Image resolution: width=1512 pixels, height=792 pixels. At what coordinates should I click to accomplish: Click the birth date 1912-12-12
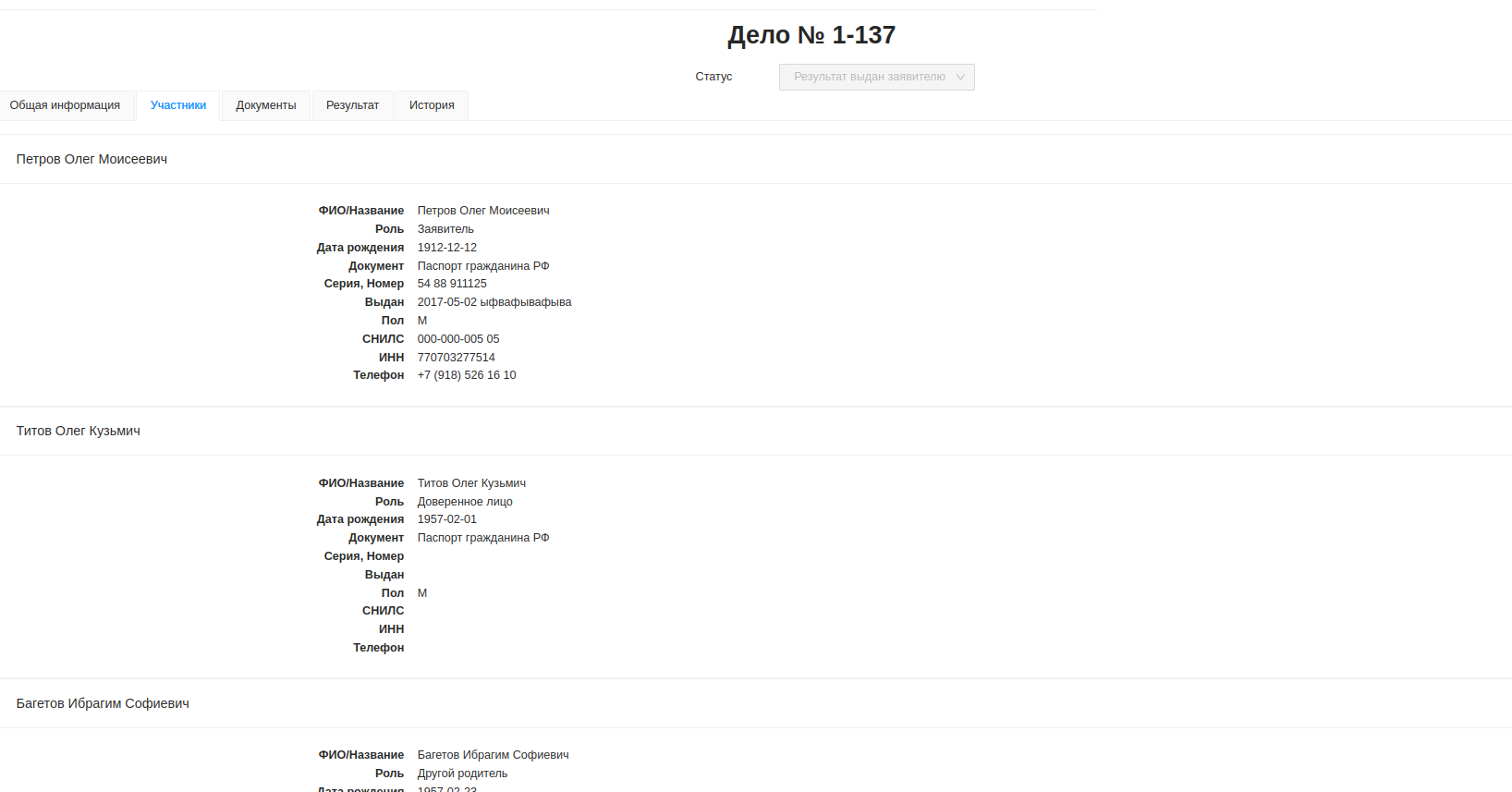pyautogui.click(x=447, y=248)
